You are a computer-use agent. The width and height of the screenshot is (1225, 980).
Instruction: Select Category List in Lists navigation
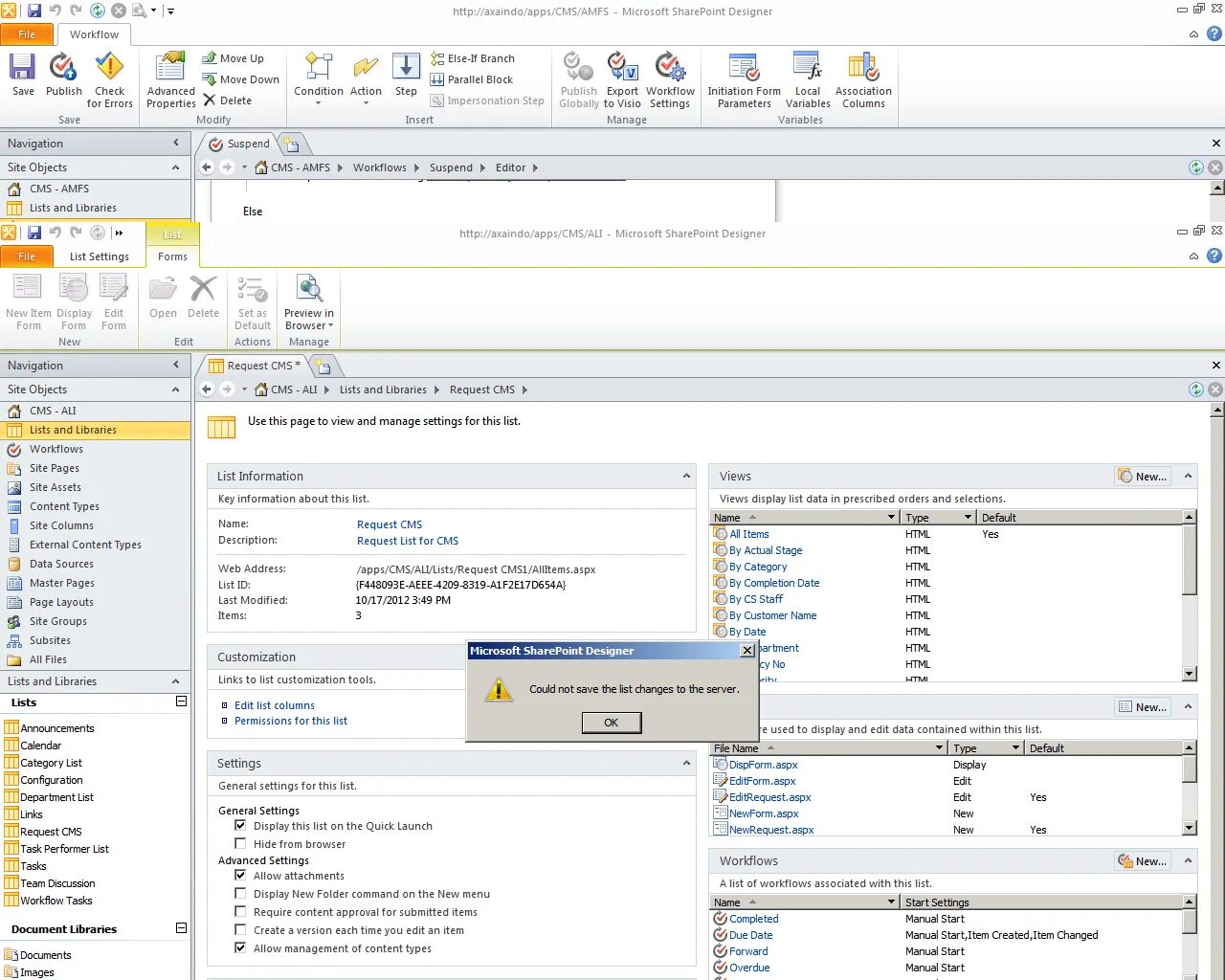(x=52, y=763)
